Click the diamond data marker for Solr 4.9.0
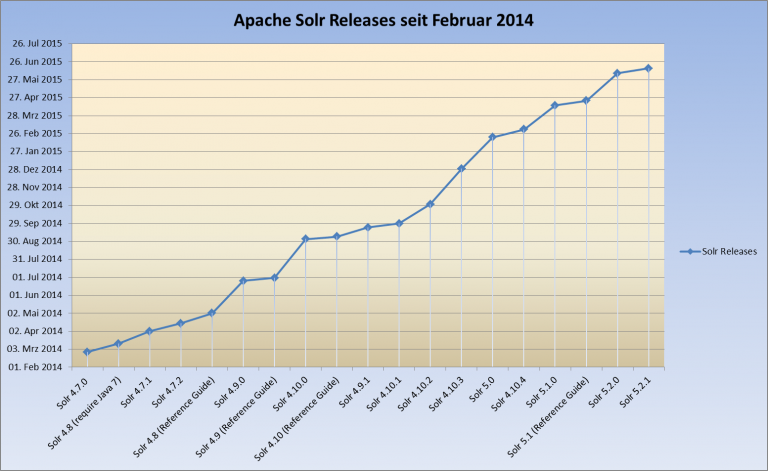768x471 pixels. point(243,281)
